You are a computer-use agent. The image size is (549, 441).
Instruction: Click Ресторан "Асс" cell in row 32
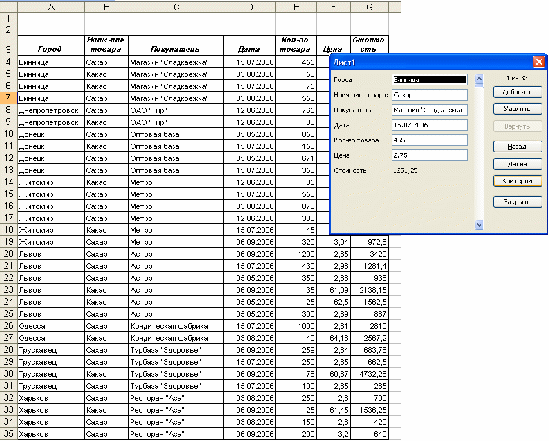[x=176, y=398]
